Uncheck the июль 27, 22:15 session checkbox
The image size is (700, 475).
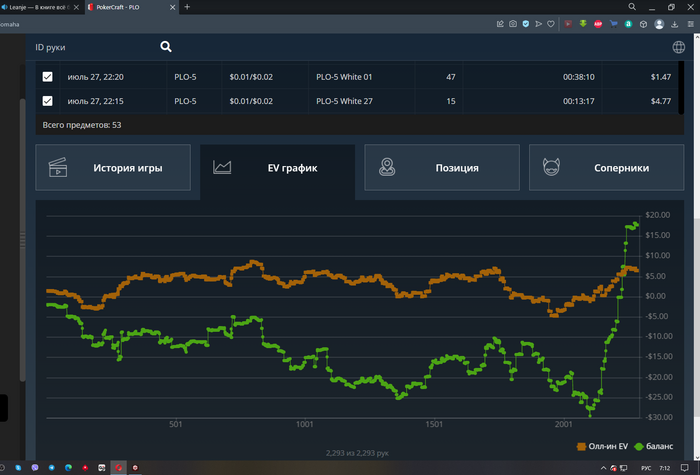tap(47, 101)
